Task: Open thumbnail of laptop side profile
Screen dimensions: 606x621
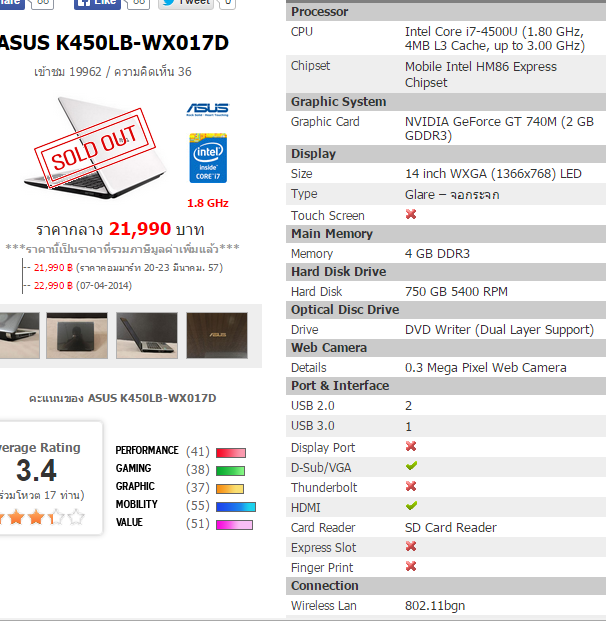Action: point(147,335)
